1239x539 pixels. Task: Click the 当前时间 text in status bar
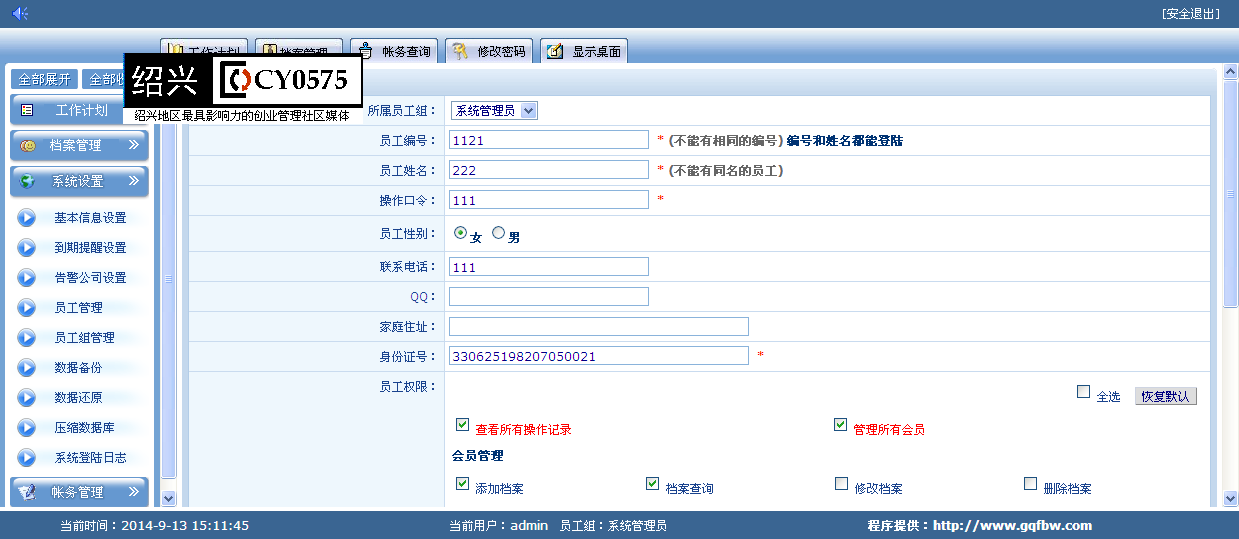pos(154,525)
